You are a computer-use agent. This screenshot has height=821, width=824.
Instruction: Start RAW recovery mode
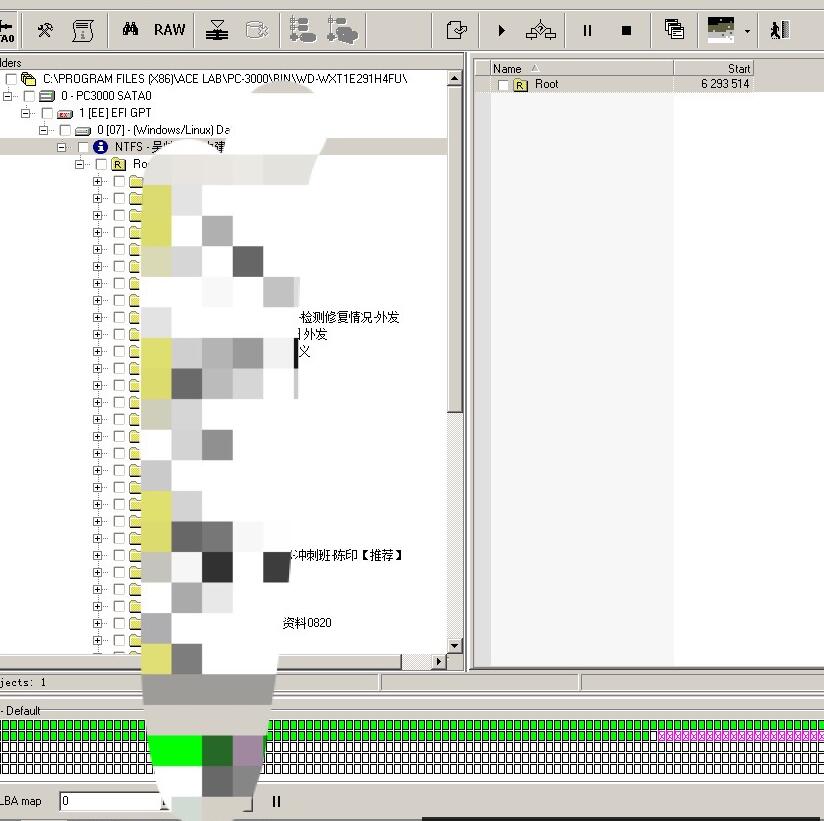pos(169,29)
